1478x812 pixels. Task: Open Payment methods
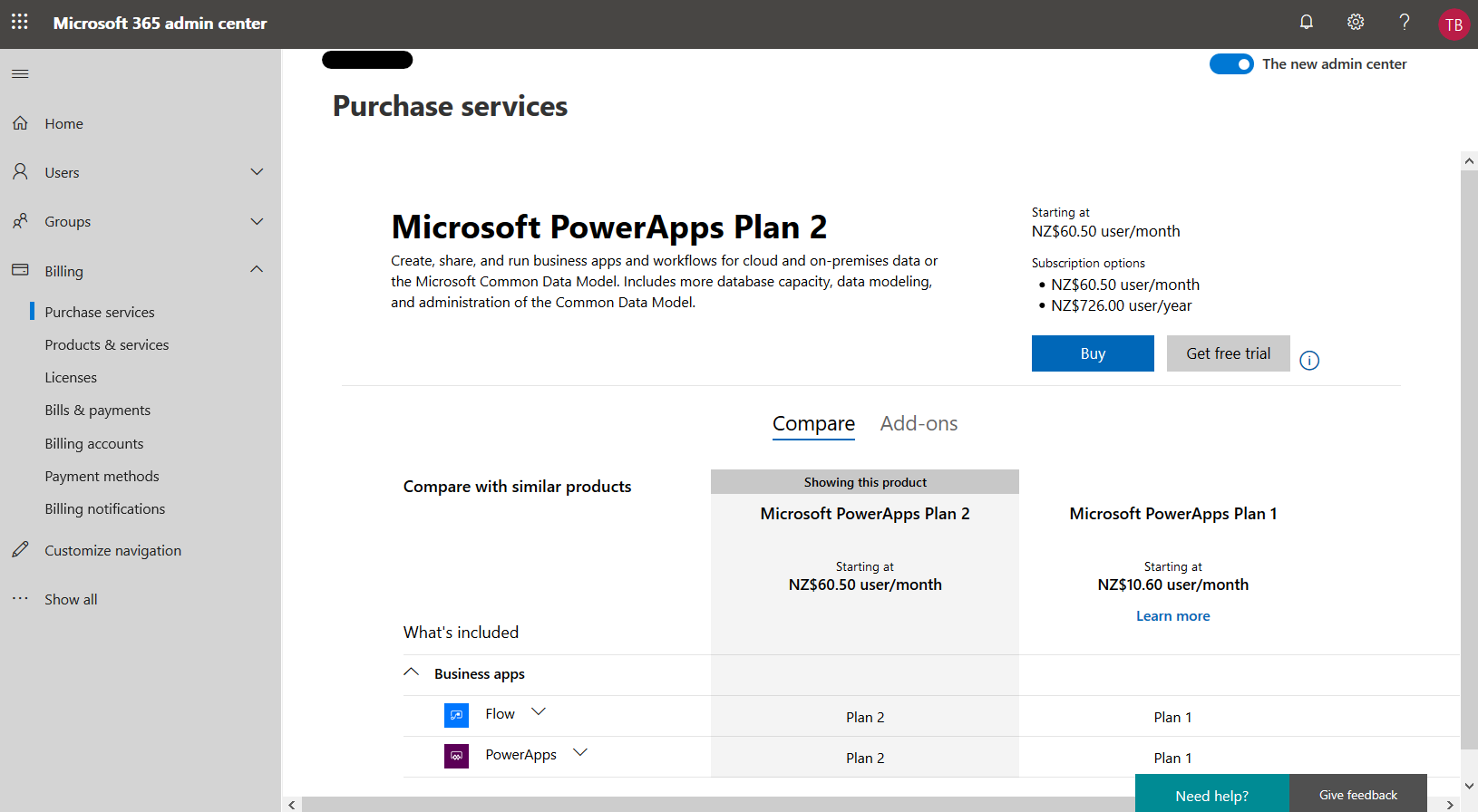click(x=102, y=476)
